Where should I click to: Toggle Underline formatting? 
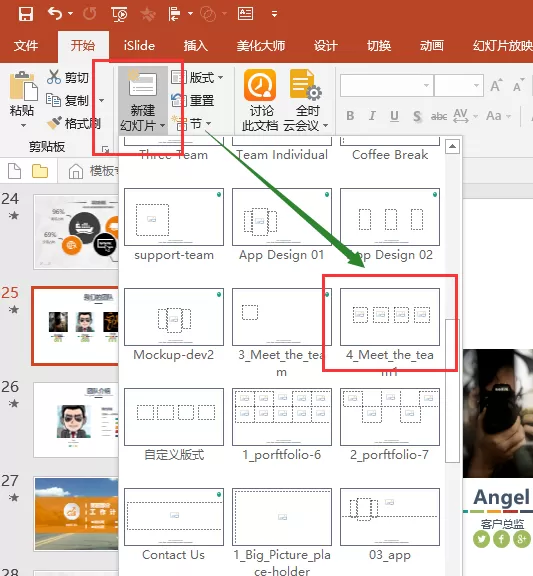pyautogui.click(x=394, y=116)
